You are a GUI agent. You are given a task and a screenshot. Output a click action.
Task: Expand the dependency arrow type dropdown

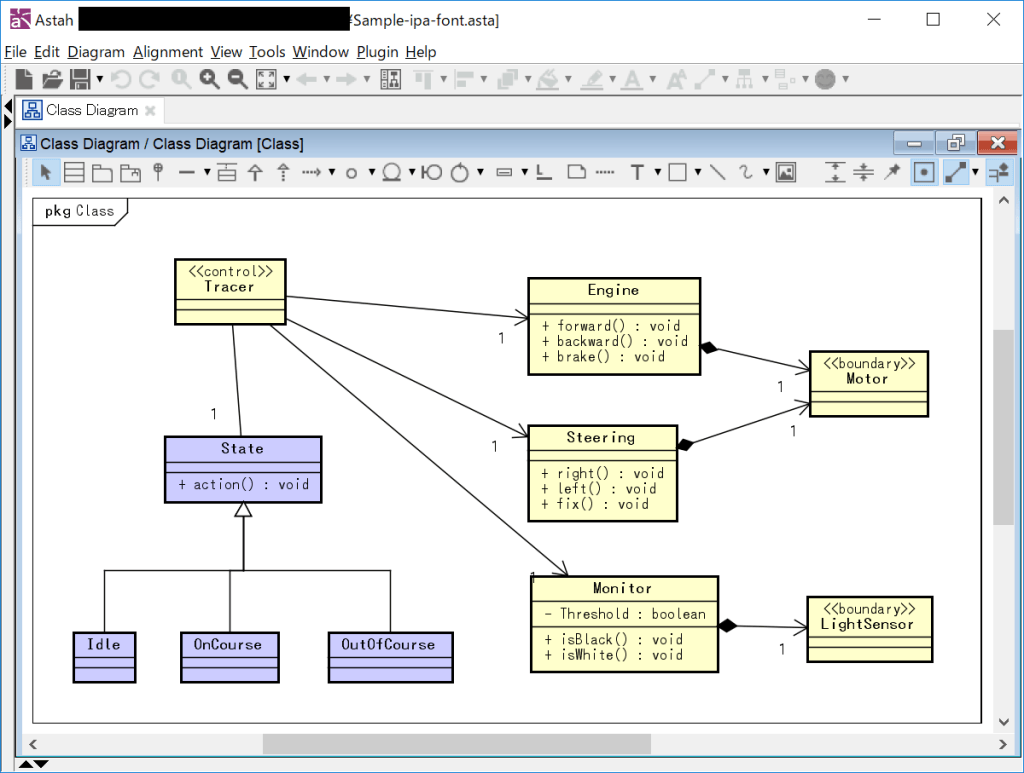[332, 172]
